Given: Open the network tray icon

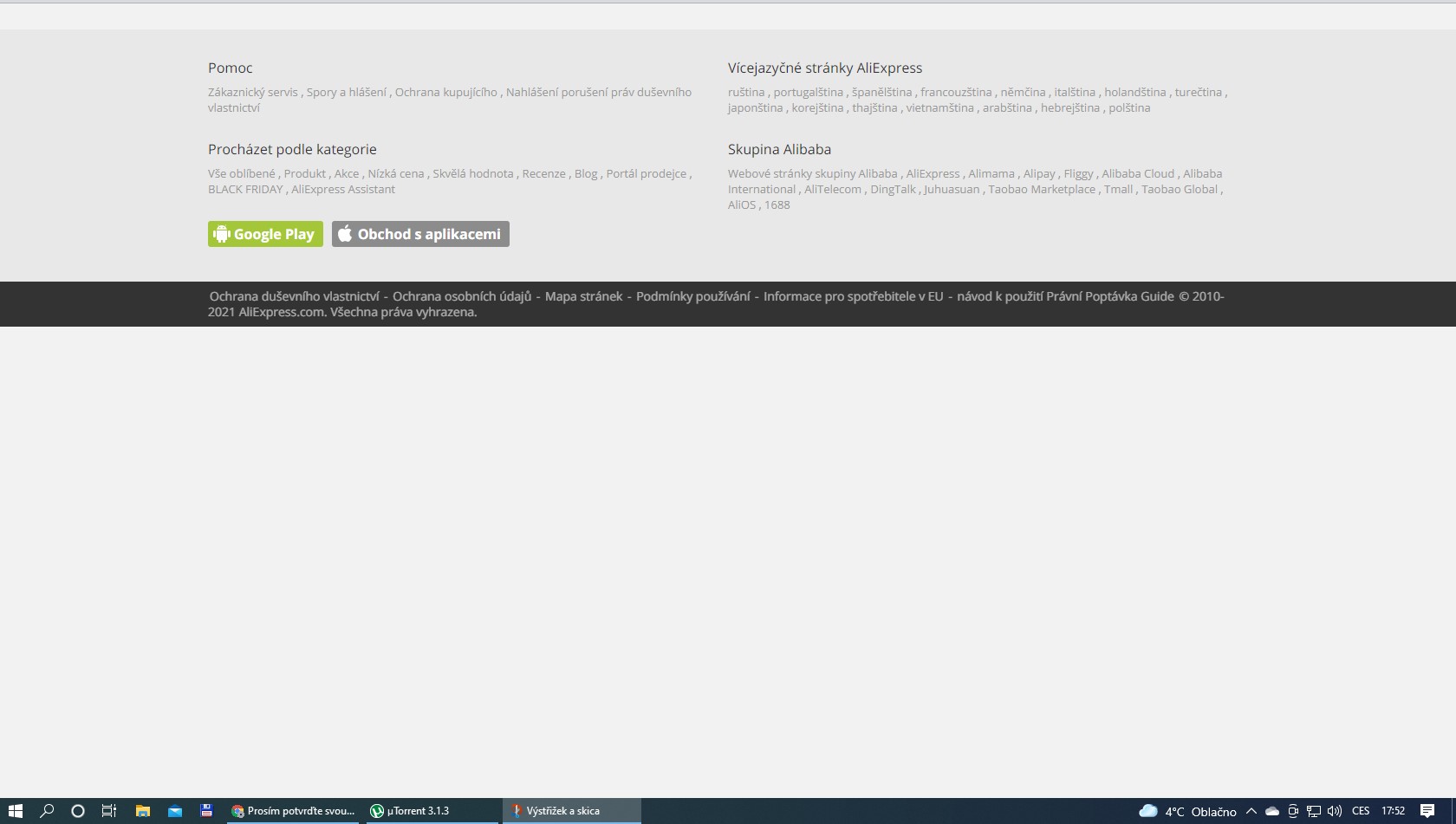Looking at the screenshot, I should click(x=1314, y=811).
